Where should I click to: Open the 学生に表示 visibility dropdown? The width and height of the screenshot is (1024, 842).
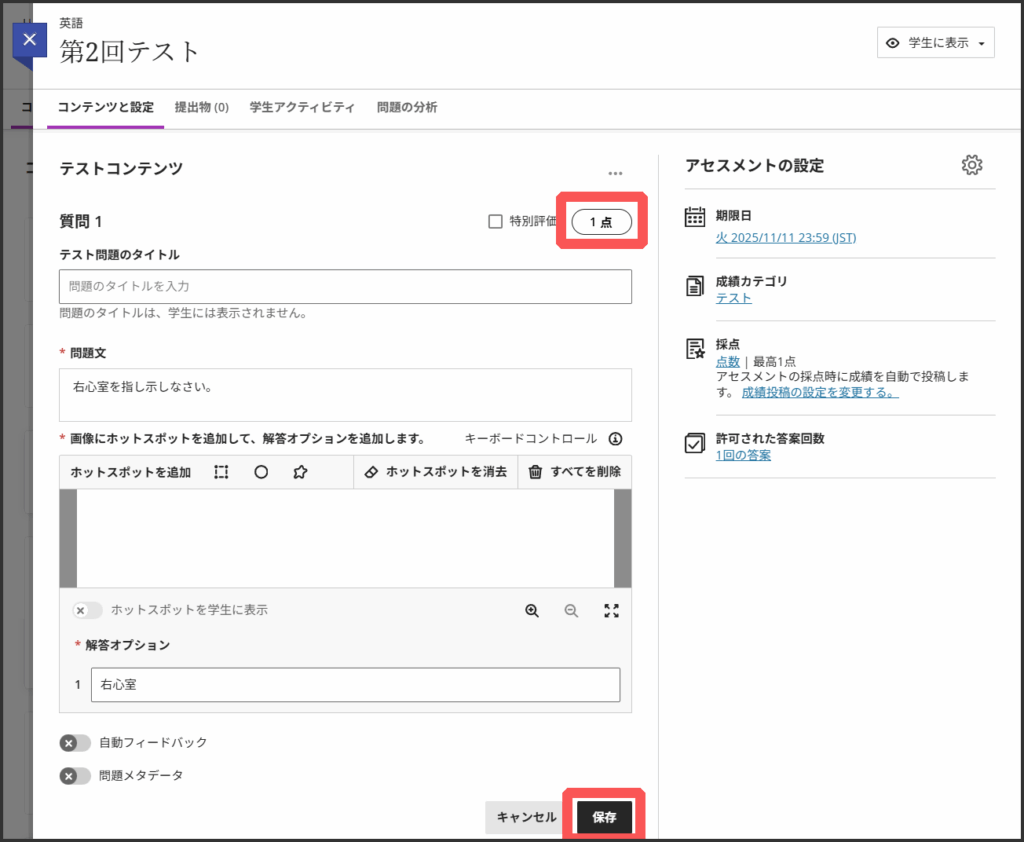[x=936, y=43]
